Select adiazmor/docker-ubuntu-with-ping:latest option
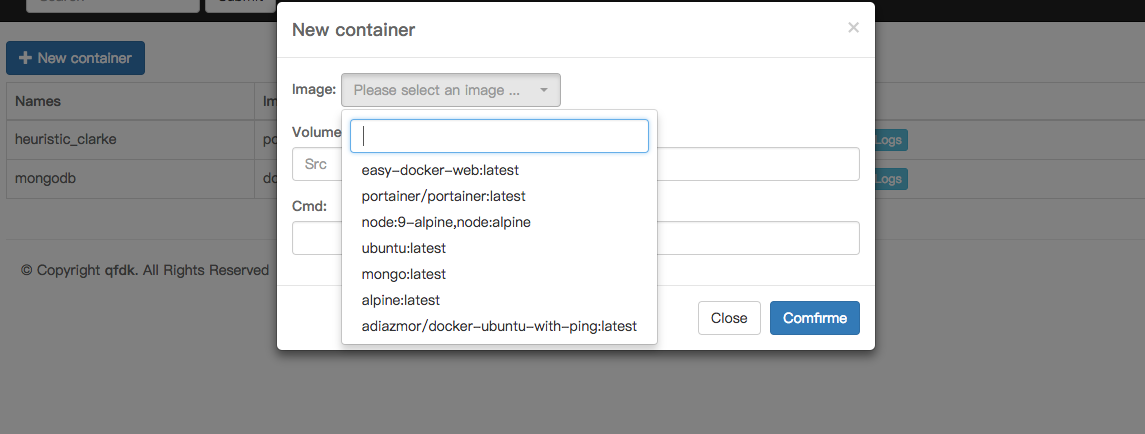This screenshot has width=1145, height=434. tap(499, 326)
